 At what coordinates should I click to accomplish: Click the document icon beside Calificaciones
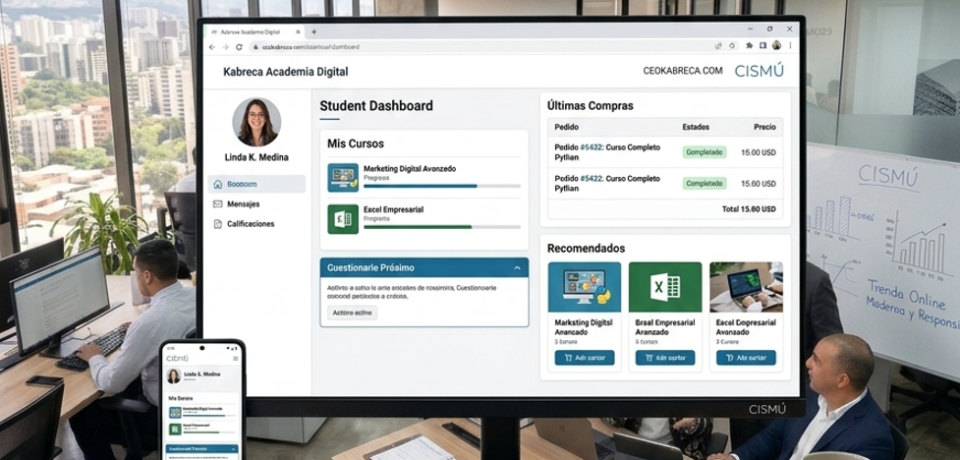coord(217,224)
